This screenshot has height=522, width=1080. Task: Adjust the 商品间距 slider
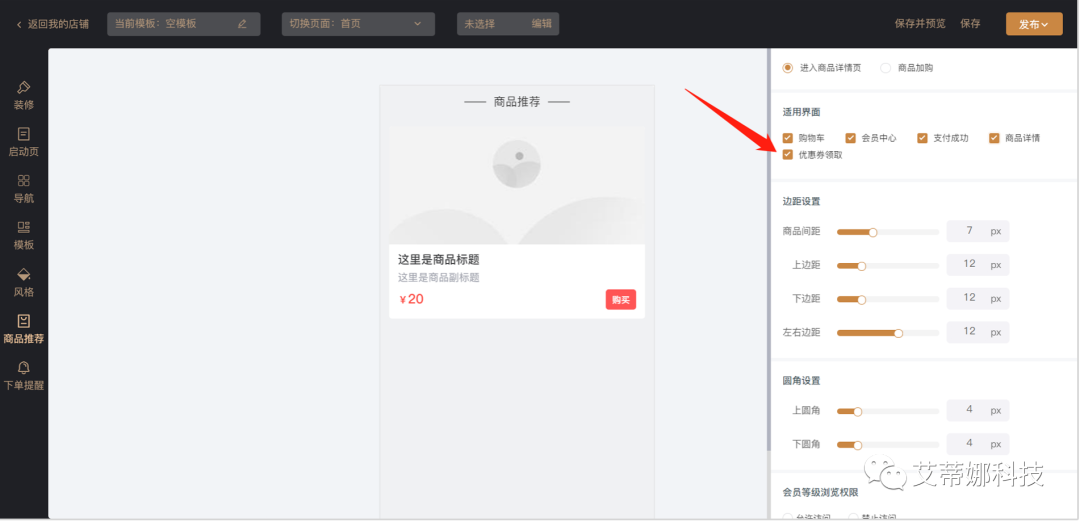(888, 232)
